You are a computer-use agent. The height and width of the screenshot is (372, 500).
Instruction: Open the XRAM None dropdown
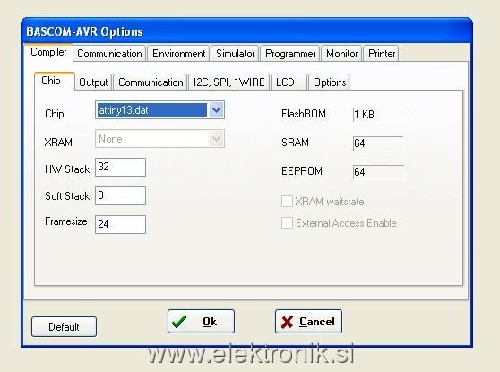[x=160, y=139]
